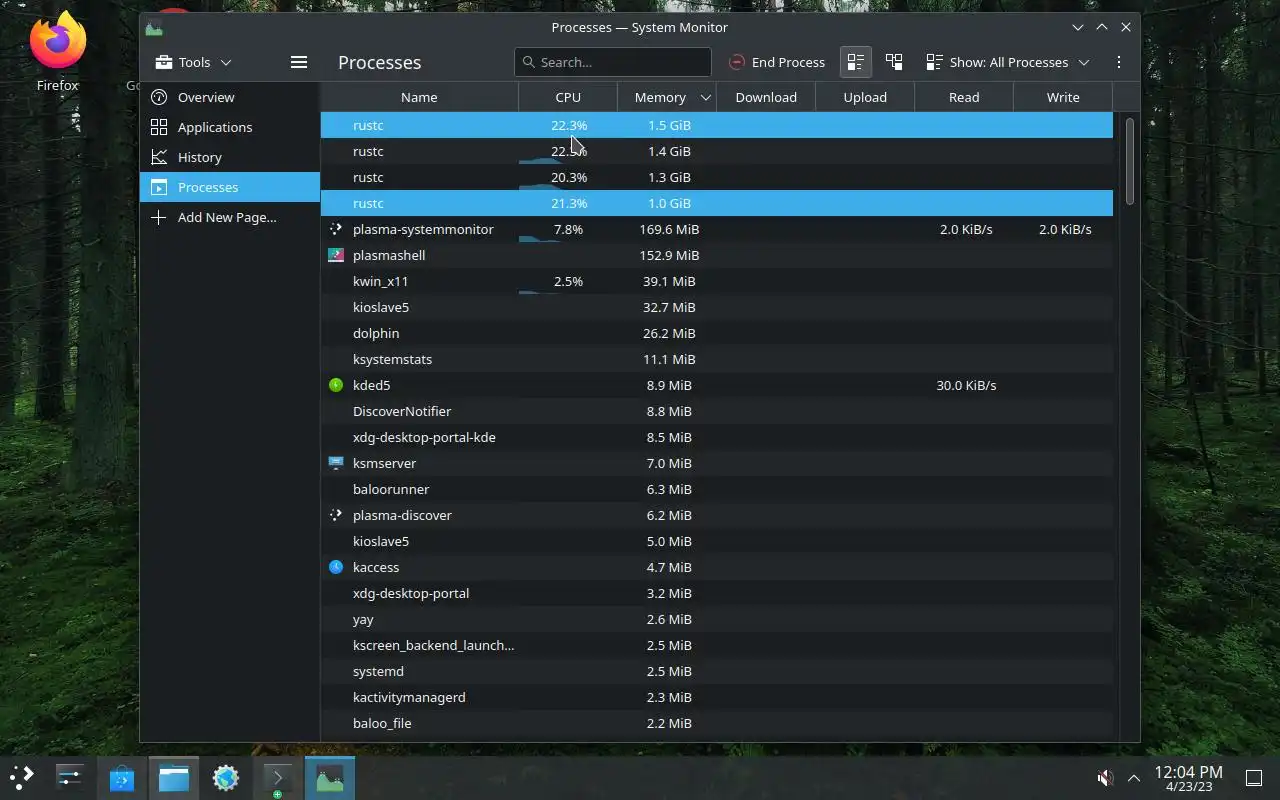Select the ksystemstats process row
Viewport: 1280px width, 800px height.
click(716, 359)
